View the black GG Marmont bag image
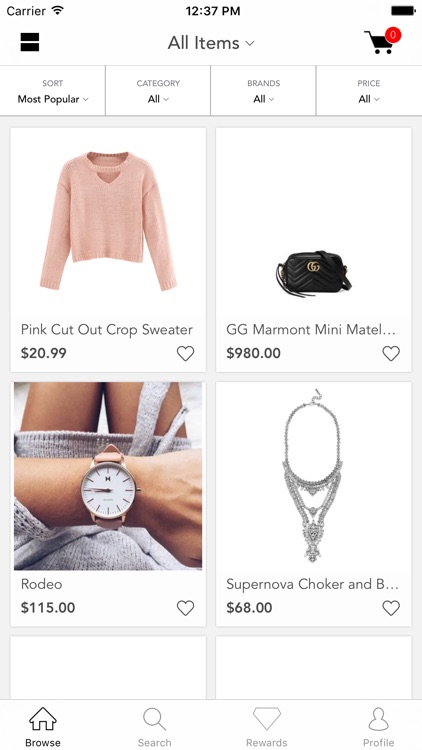This screenshot has height=750, width=422. [314, 274]
